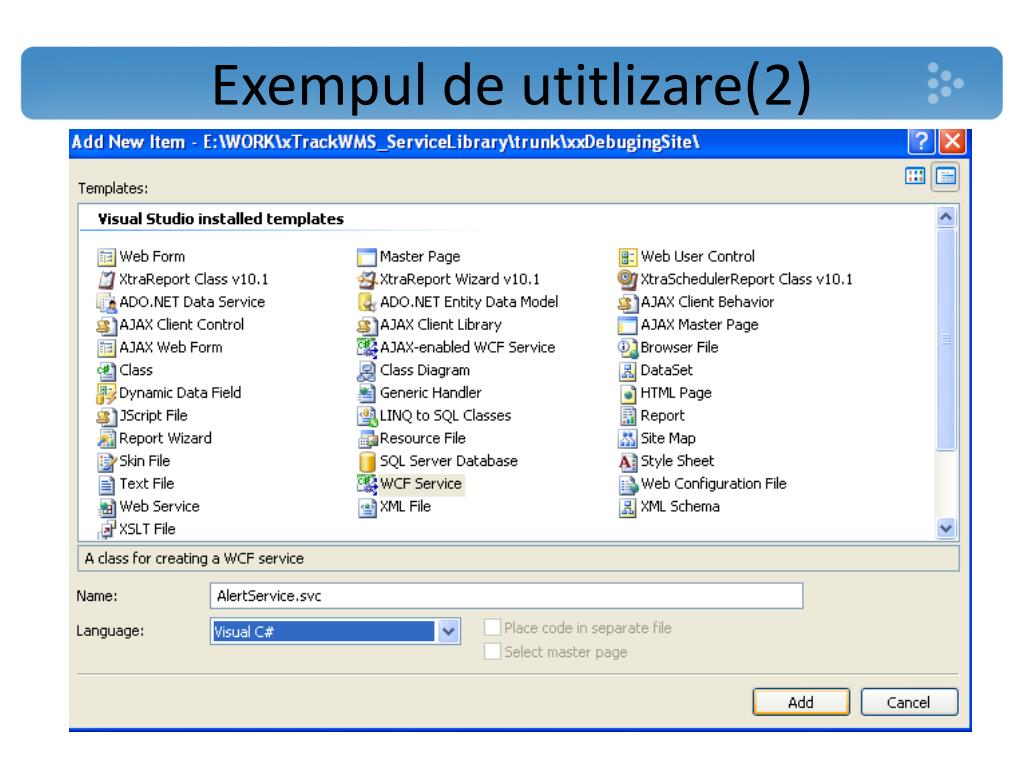Tick 'Place code in separate file'
Screen dimensions: 1024x768
(492, 628)
